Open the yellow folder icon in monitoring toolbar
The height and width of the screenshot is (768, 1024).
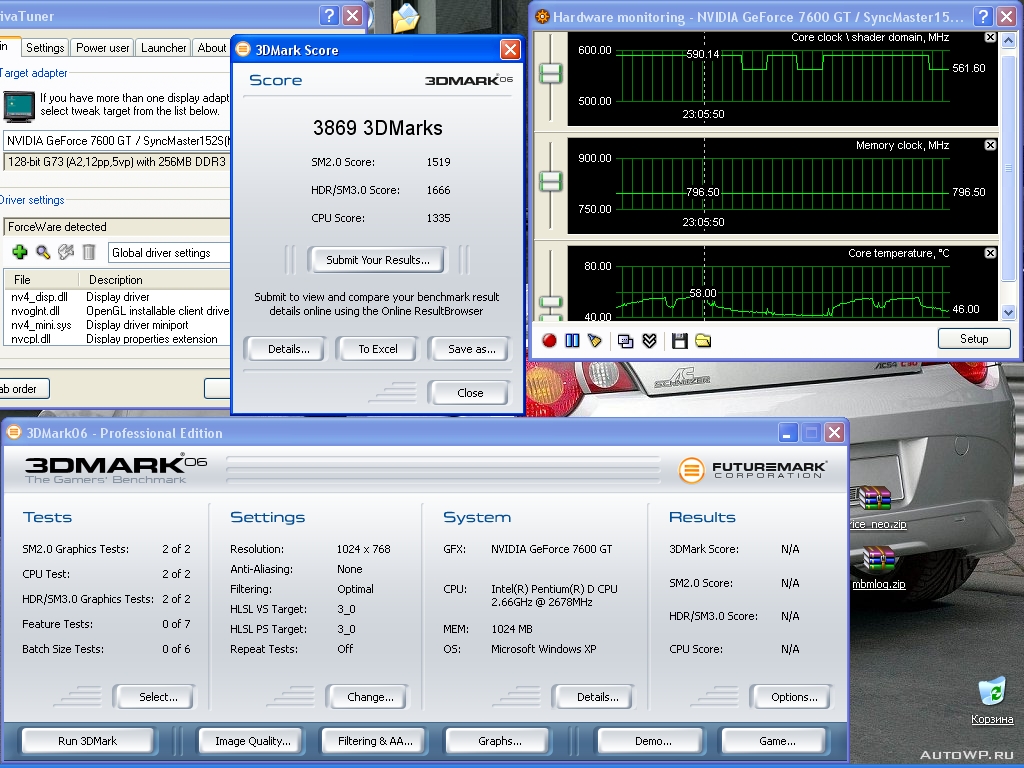[x=703, y=340]
